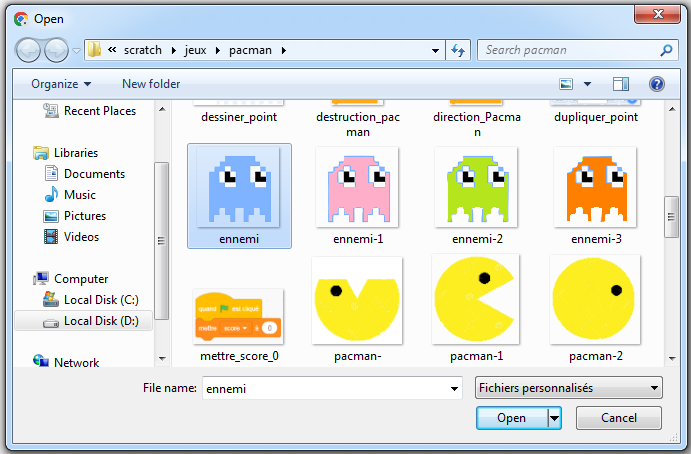Open the Pictures library
Screen dimensions: 691x454
coord(85,216)
